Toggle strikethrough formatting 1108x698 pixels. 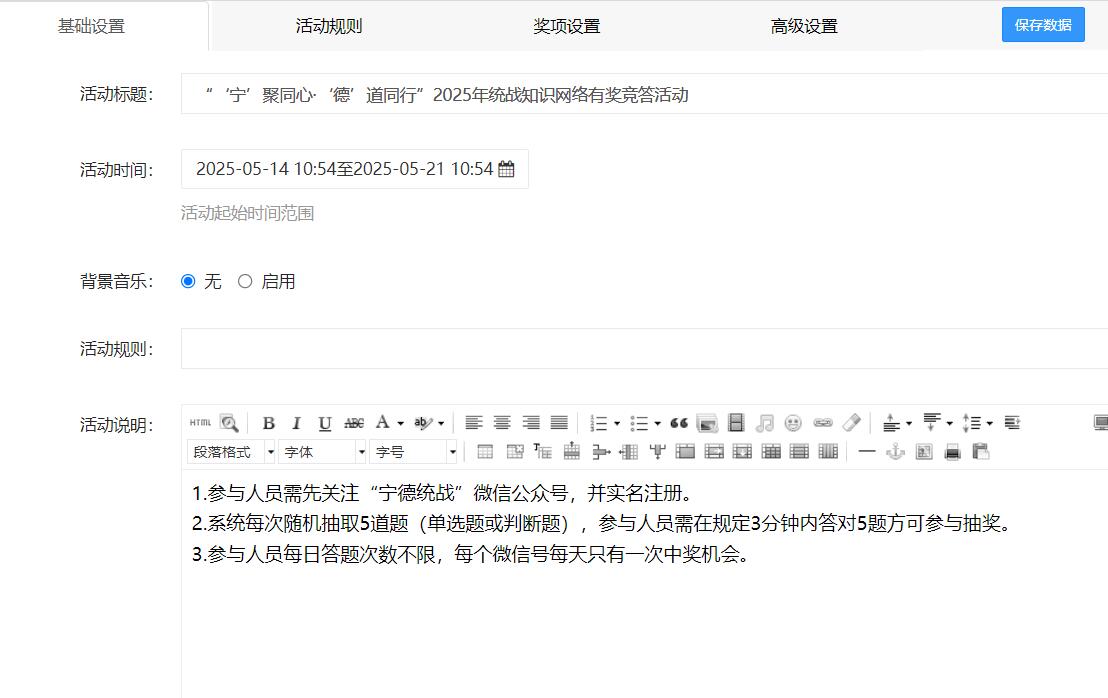click(354, 423)
